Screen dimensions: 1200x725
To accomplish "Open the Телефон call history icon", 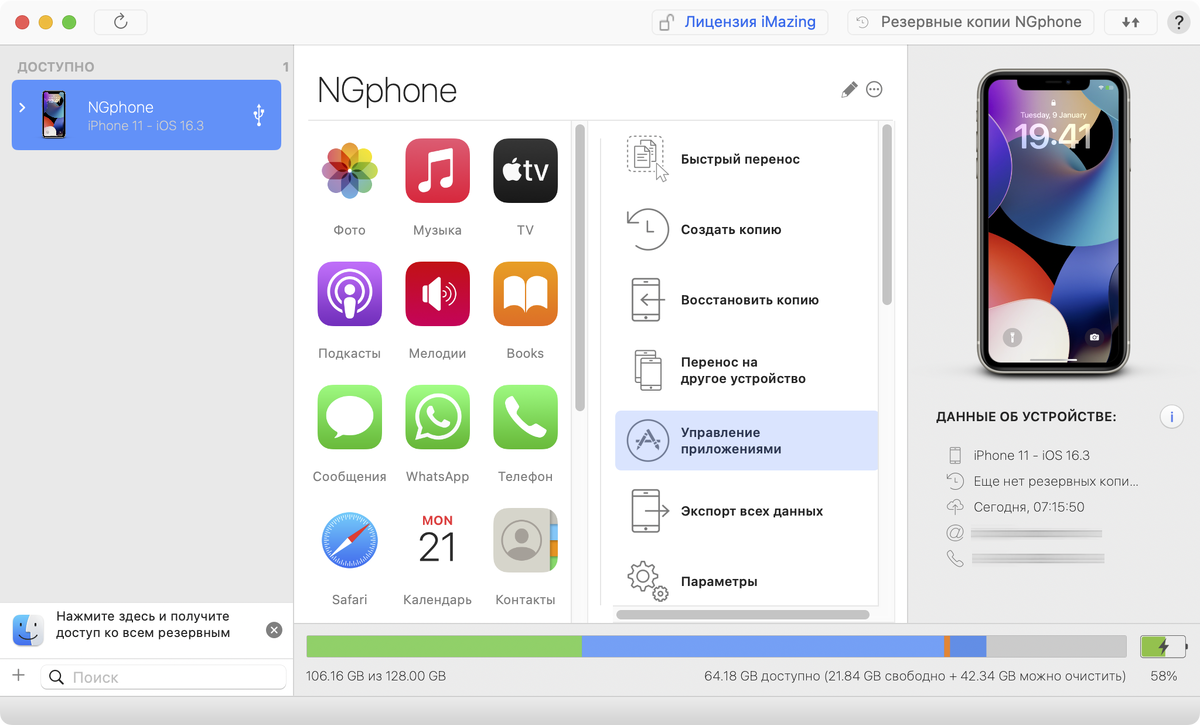I will 525,417.
